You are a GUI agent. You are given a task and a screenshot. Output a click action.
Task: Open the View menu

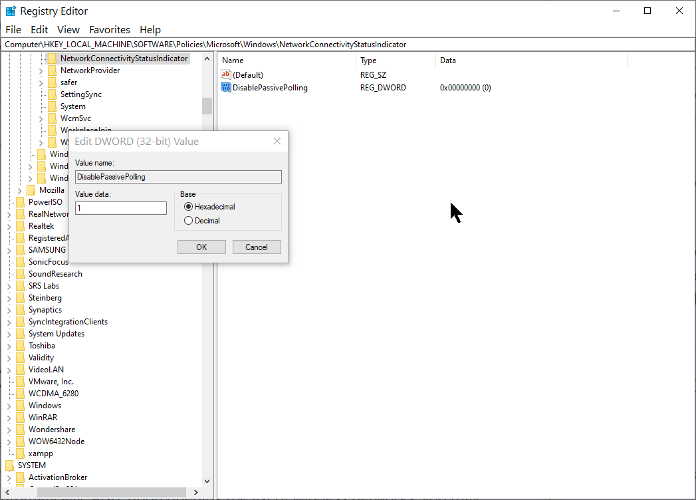pyautogui.click(x=68, y=30)
